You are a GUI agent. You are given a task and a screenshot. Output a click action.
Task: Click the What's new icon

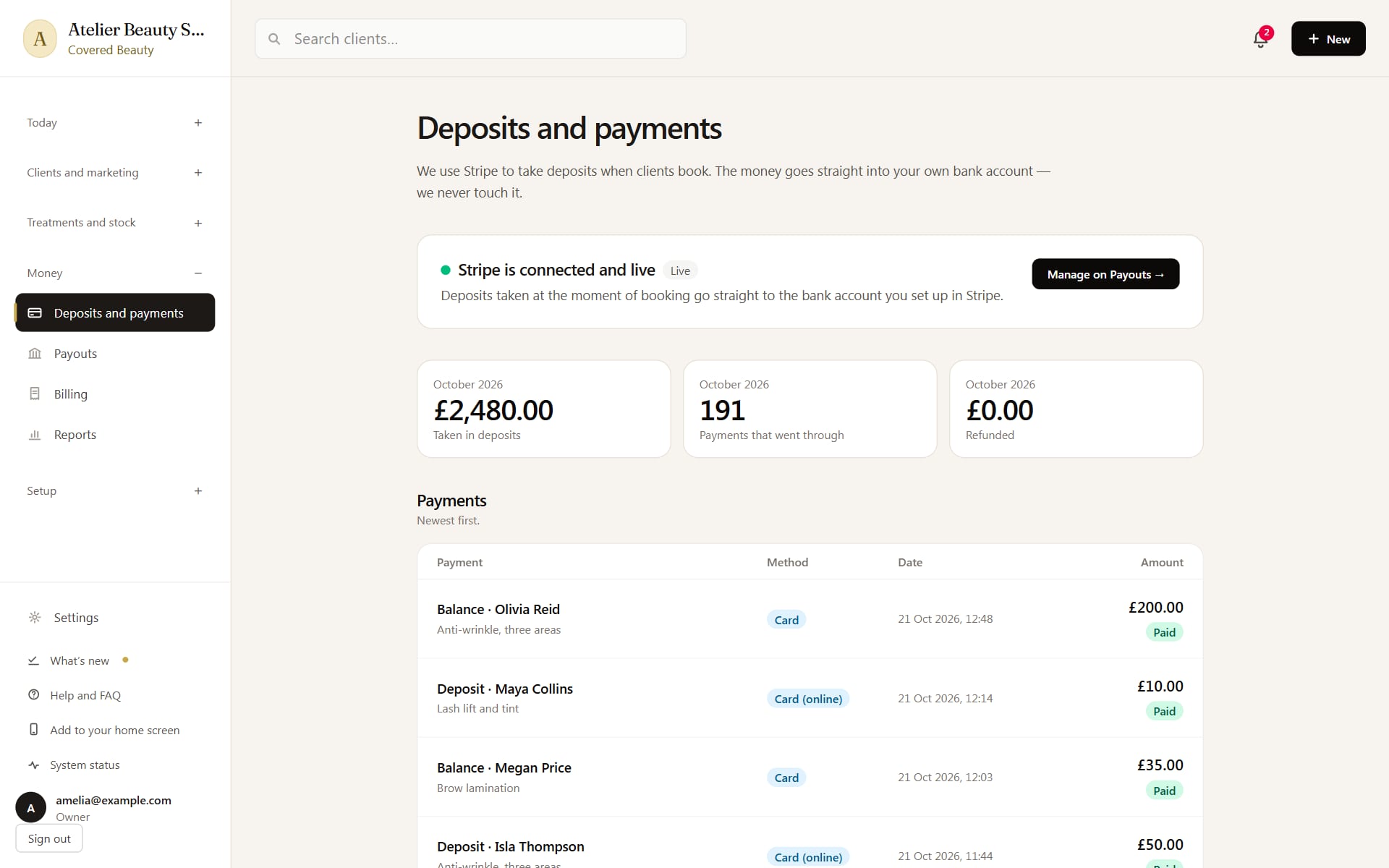(33, 661)
